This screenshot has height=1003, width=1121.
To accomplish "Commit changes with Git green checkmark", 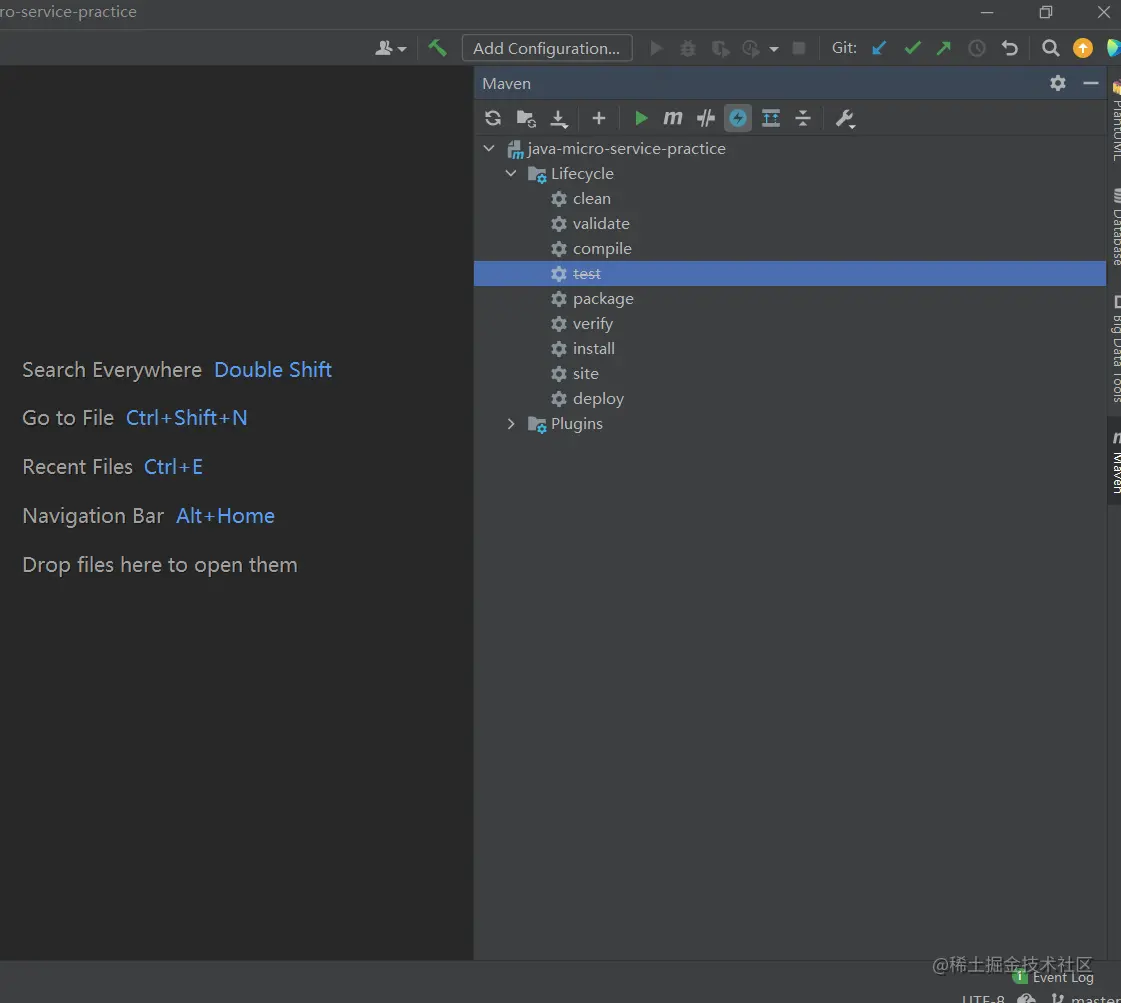I will click(x=912, y=48).
